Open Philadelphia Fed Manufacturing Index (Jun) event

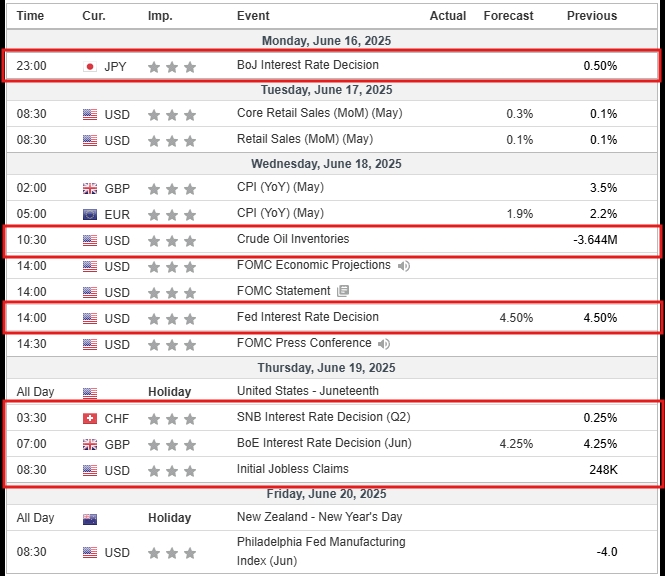[321, 551]
